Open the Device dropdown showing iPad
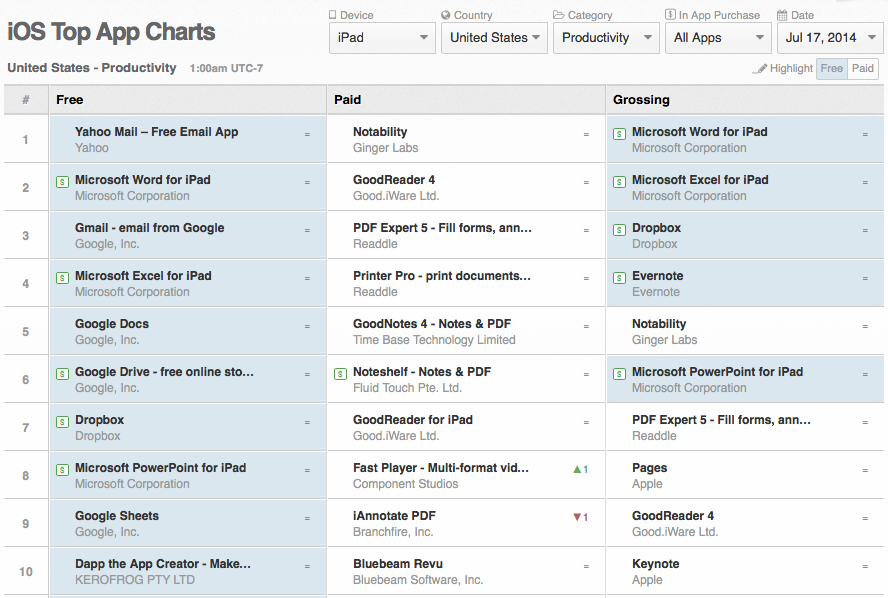 [382, 38]
